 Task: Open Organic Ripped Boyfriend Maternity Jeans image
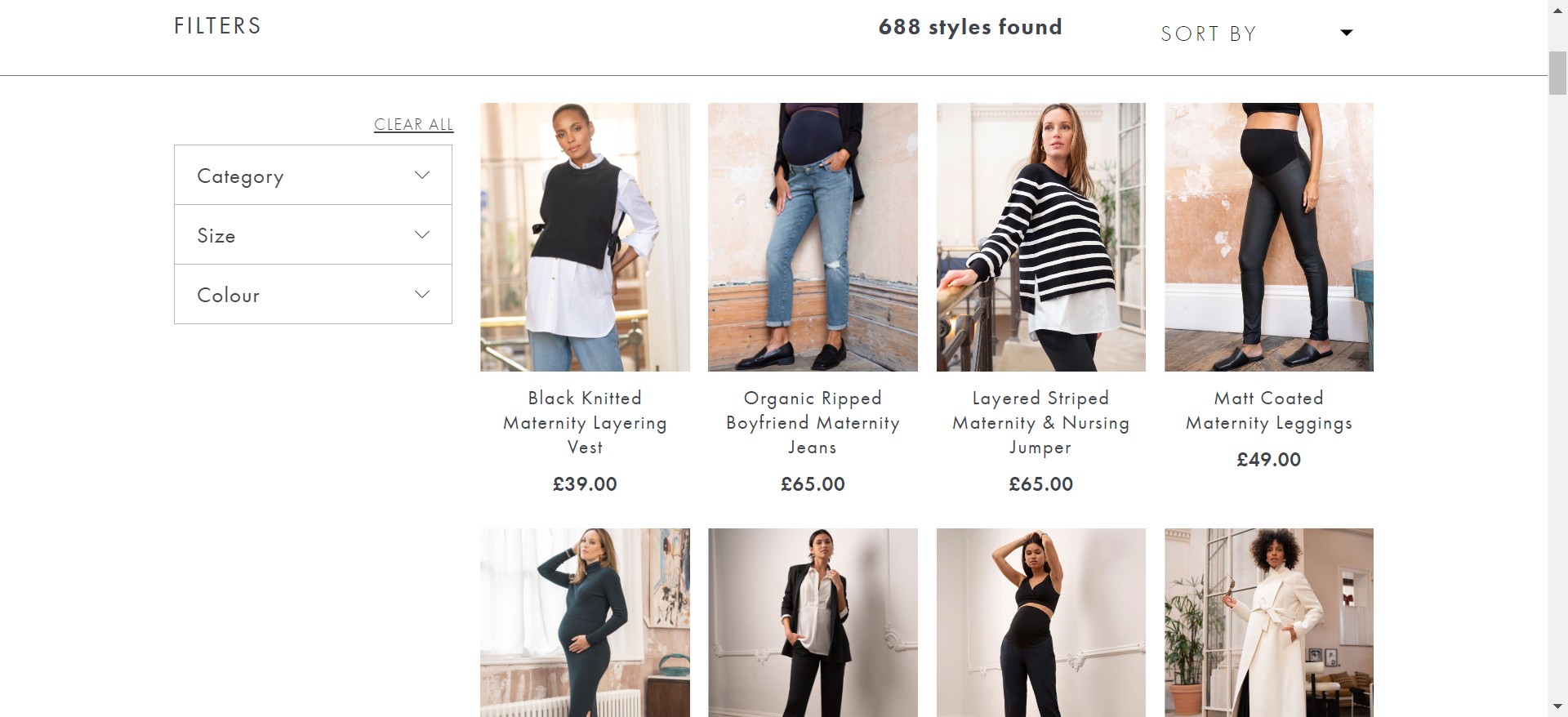point(813,237)
